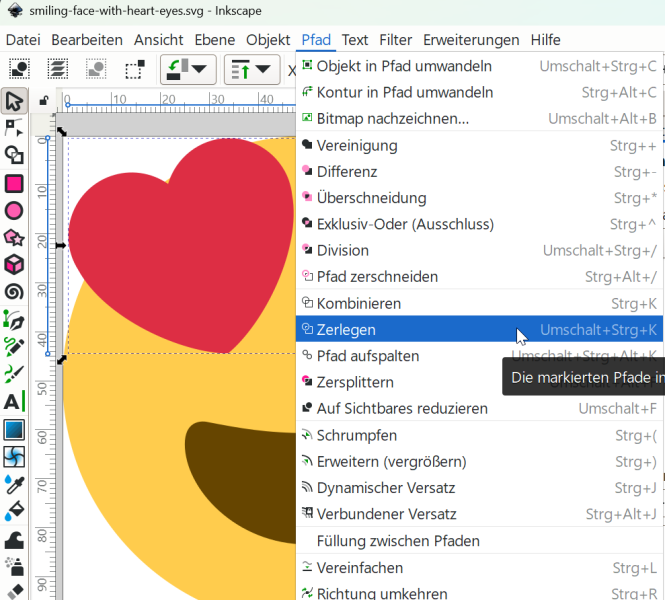Screen dimensions: 665x600
Task: Open the raise selection dropdown
Action: click(252, 69)
